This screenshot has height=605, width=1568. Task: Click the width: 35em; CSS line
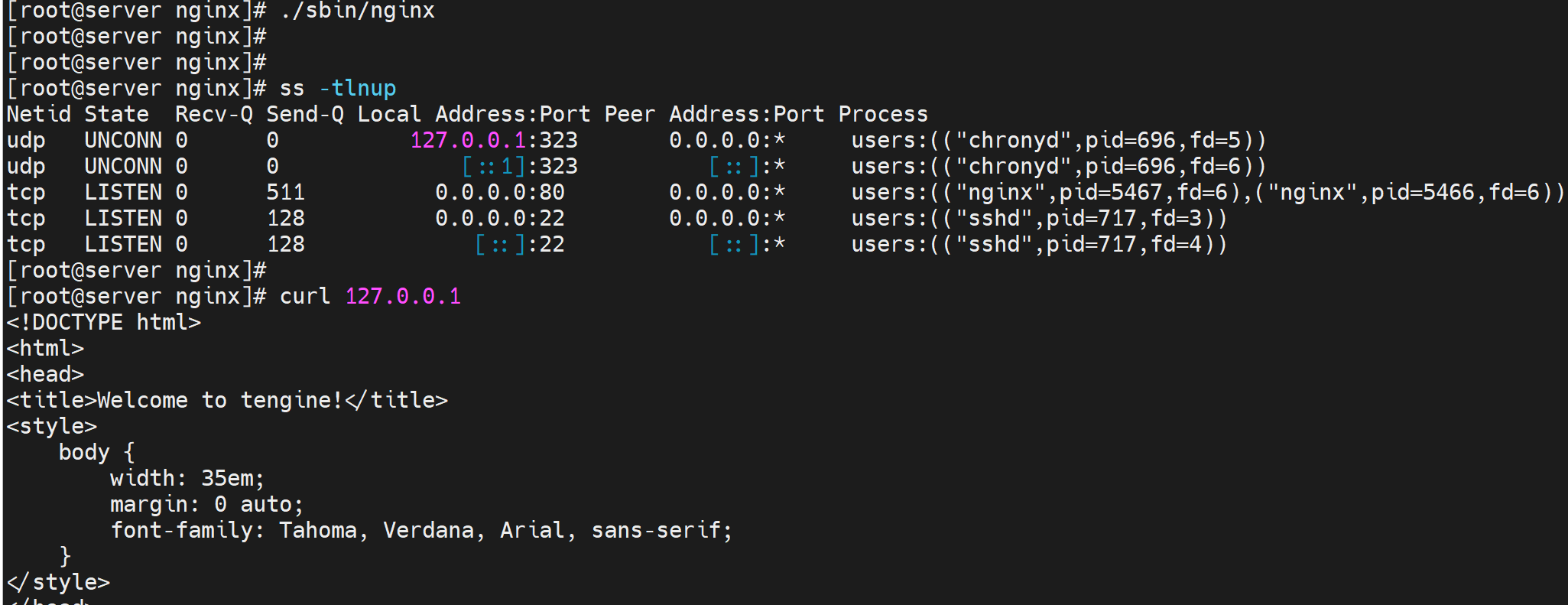(x=187, y=479)
